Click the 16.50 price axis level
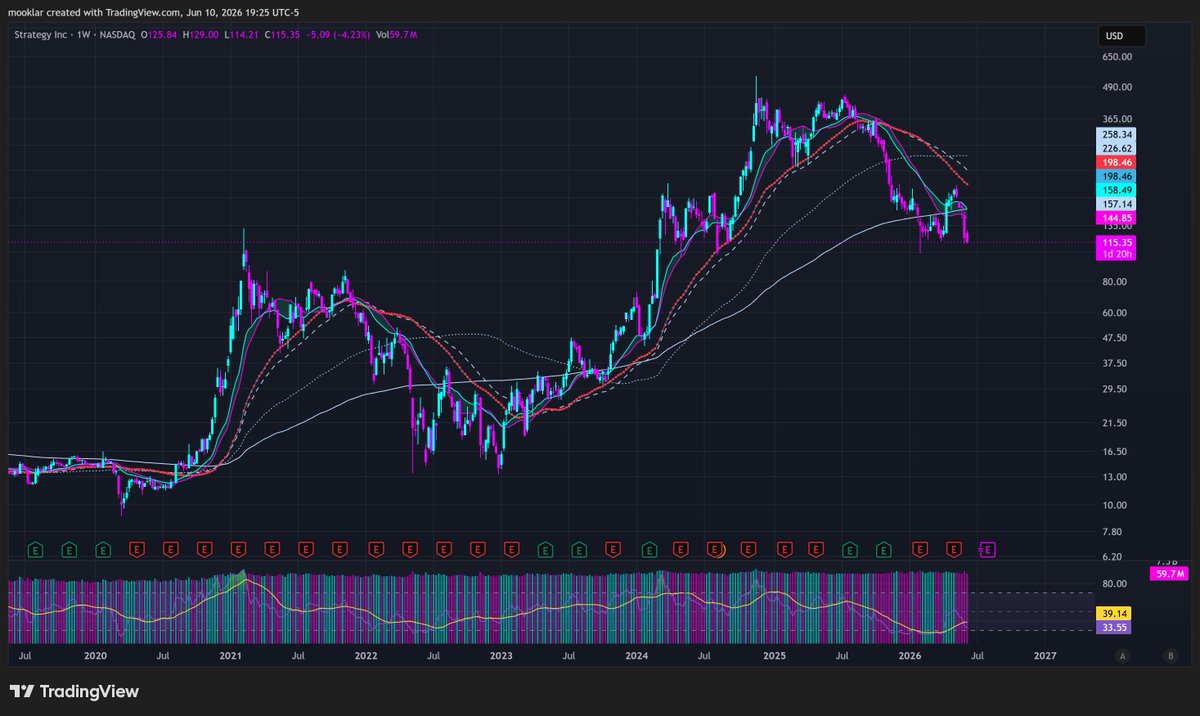The width and height of the screenshot is (1200, 716). click(x=1114, y=451)
